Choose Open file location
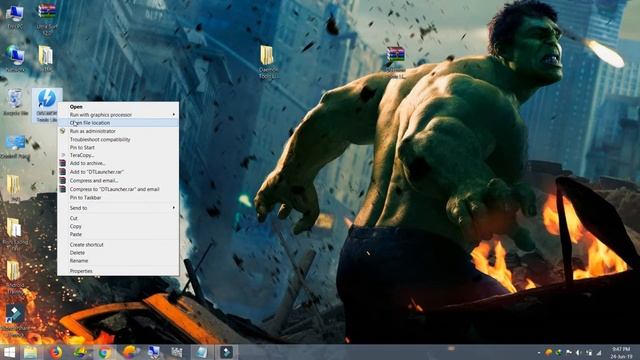The image size is (640, 360). pyautogui.click(x=118, y=122)
